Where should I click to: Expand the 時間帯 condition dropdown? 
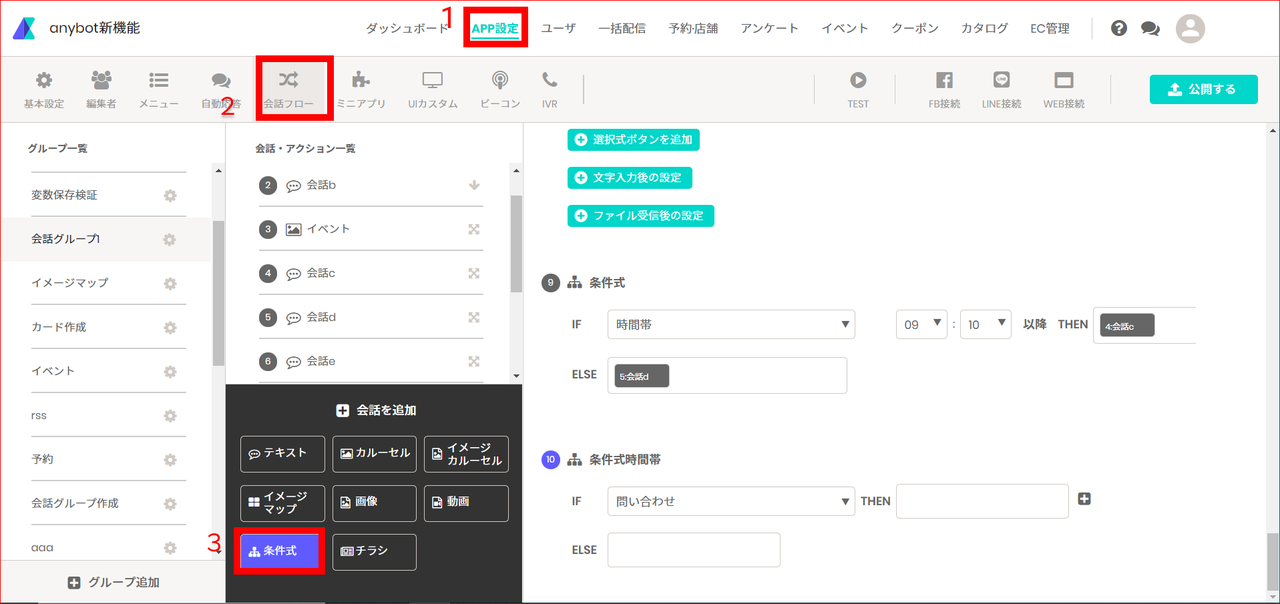pos(731,324)
